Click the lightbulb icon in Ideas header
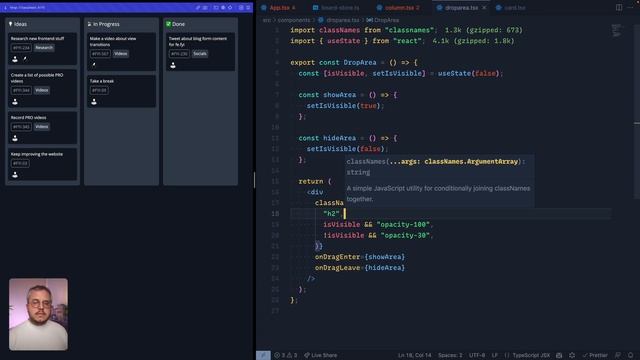640x360 pixels. (11, 24)
